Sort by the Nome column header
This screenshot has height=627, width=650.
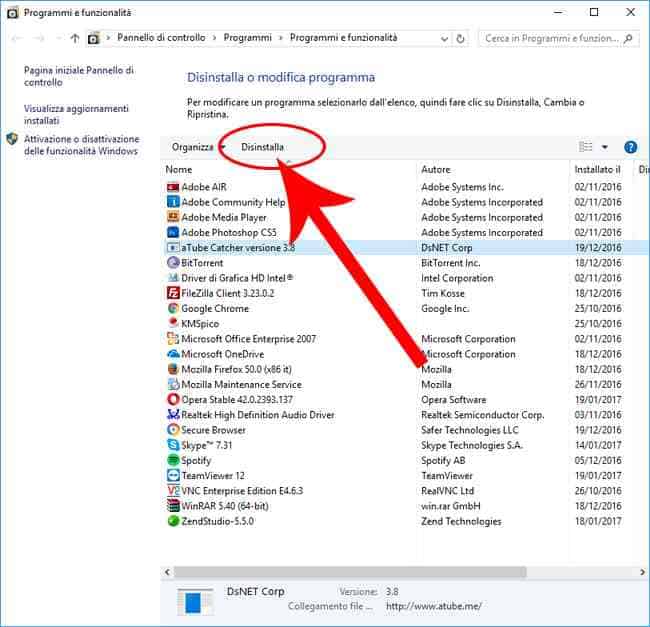point(179,169)
